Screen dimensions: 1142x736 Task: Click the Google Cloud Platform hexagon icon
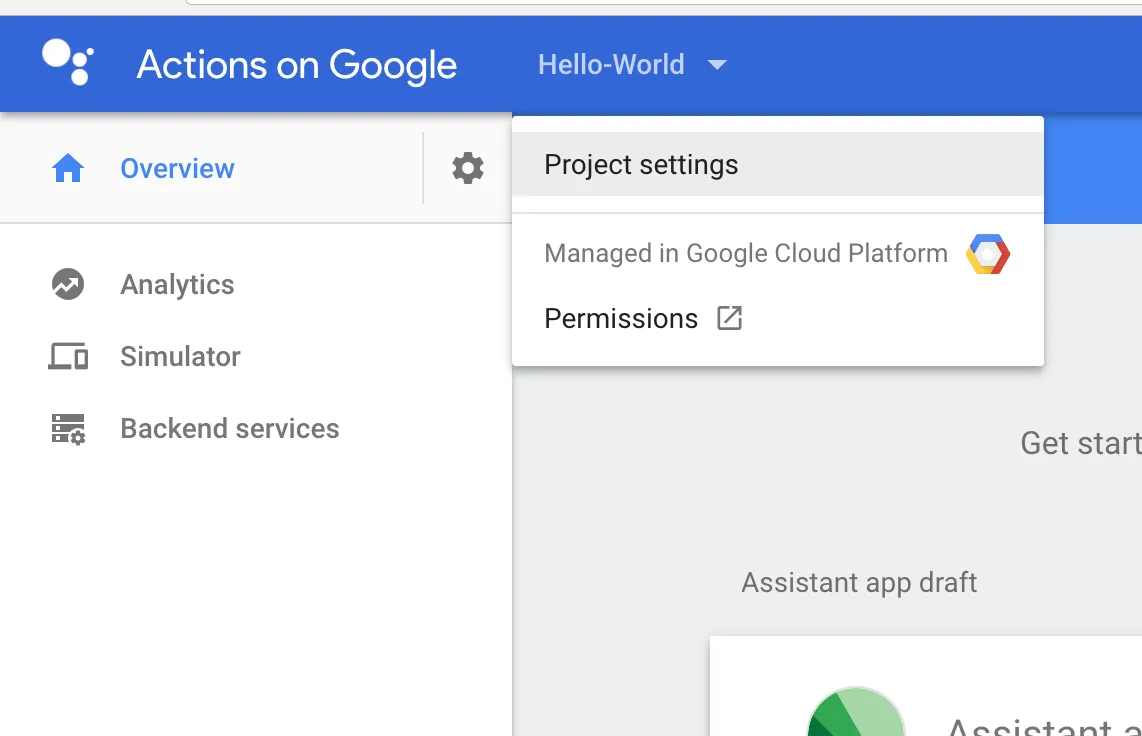coord(987,254)
